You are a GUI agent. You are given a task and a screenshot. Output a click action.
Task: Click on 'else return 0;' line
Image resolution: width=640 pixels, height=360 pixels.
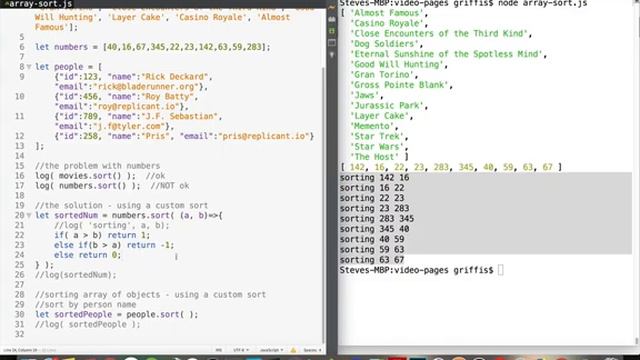point(87,255)
